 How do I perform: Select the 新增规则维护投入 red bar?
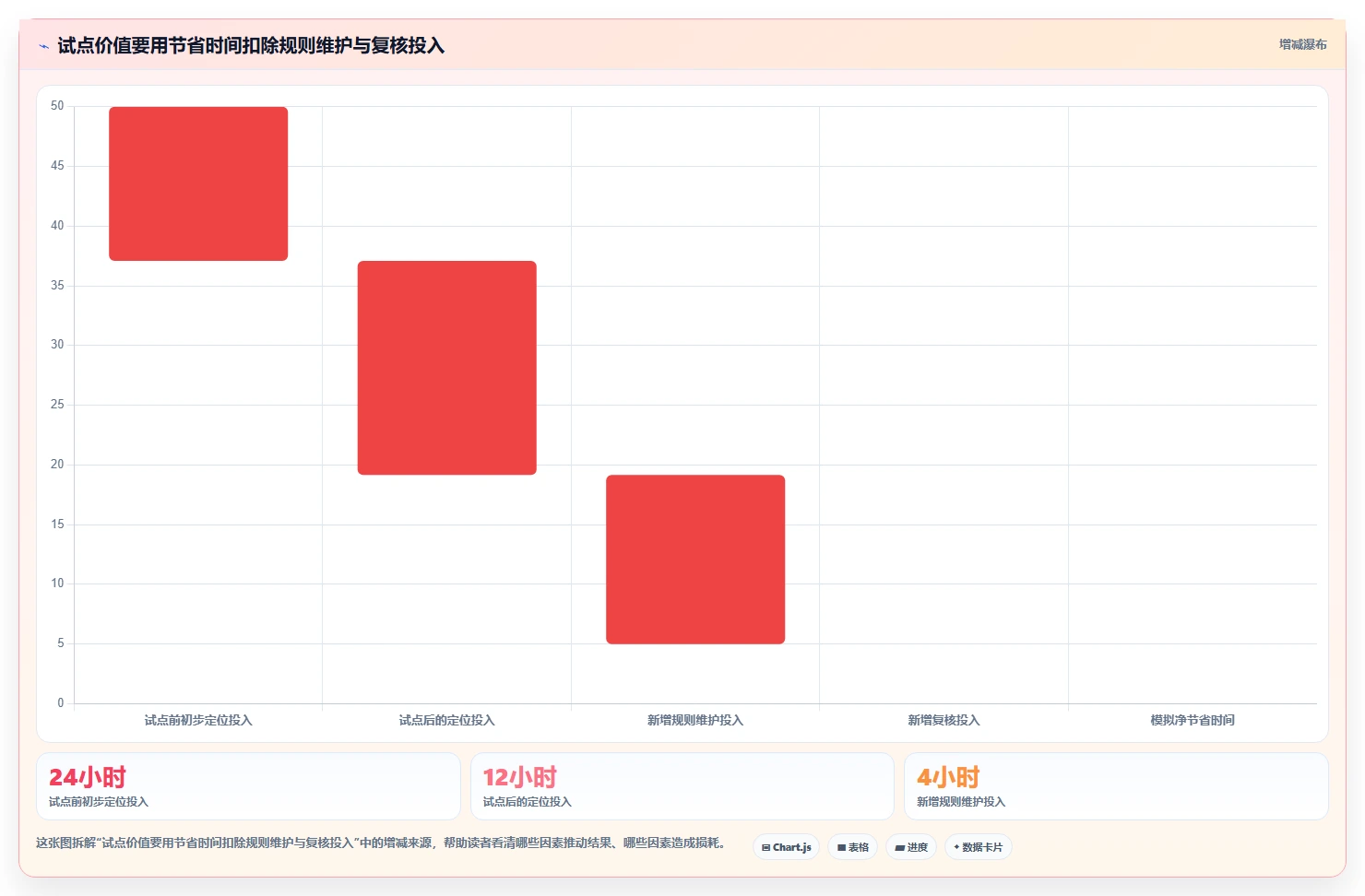695,560
